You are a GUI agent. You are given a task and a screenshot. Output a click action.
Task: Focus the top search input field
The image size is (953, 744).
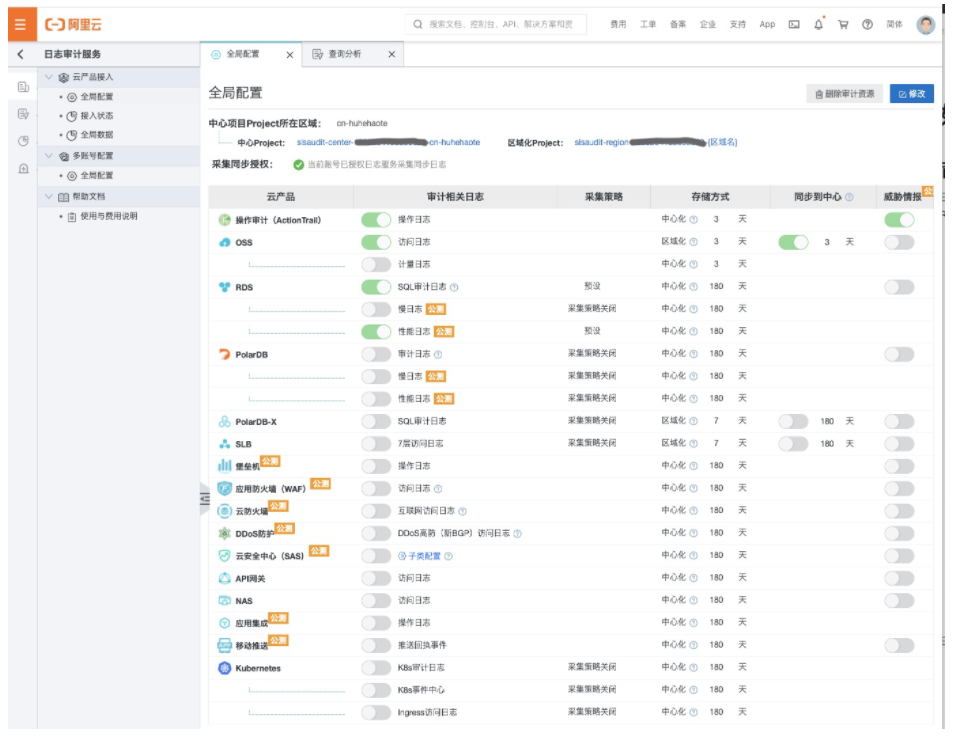pyautogui.click(x=496, y=24)
